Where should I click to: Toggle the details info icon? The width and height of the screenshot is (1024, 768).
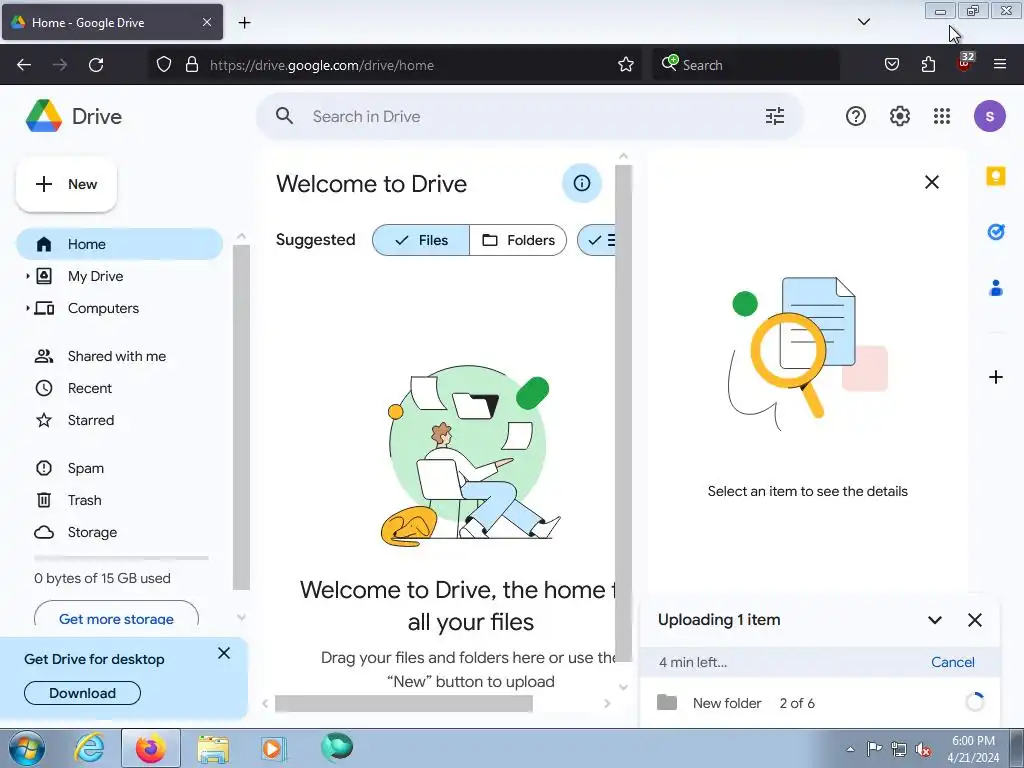pos(581,183)
